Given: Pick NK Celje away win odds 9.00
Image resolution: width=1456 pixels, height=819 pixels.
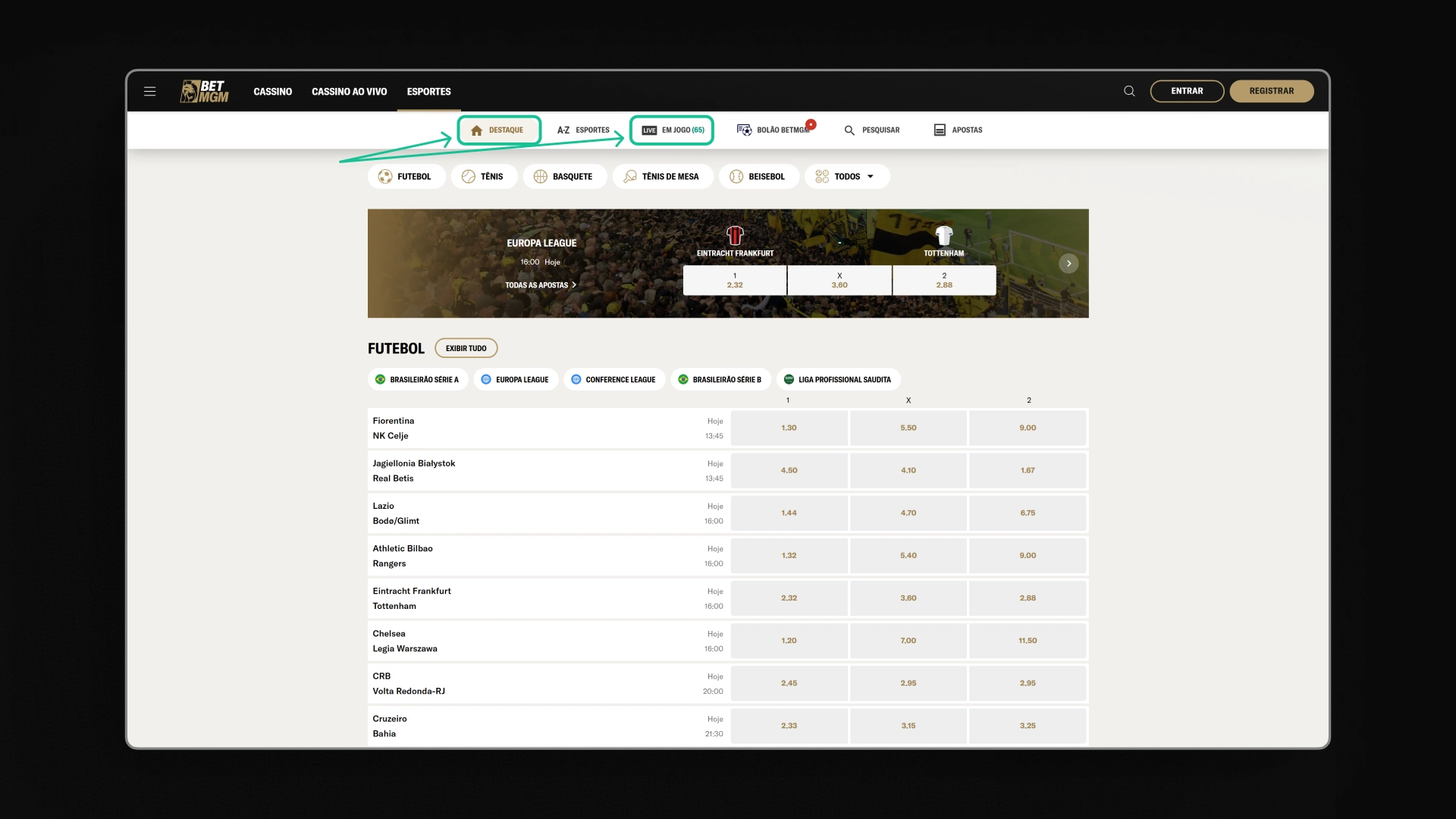Looking at the screenshot, I should point(1028,428).
